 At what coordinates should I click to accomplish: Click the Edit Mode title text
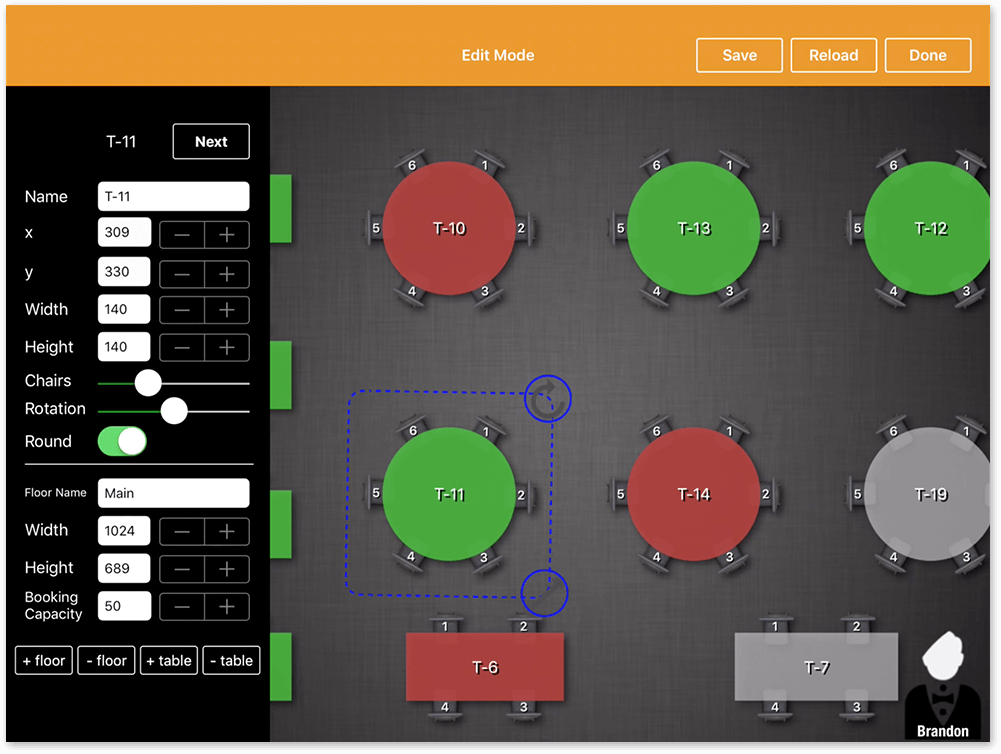(x=498, y=56)
